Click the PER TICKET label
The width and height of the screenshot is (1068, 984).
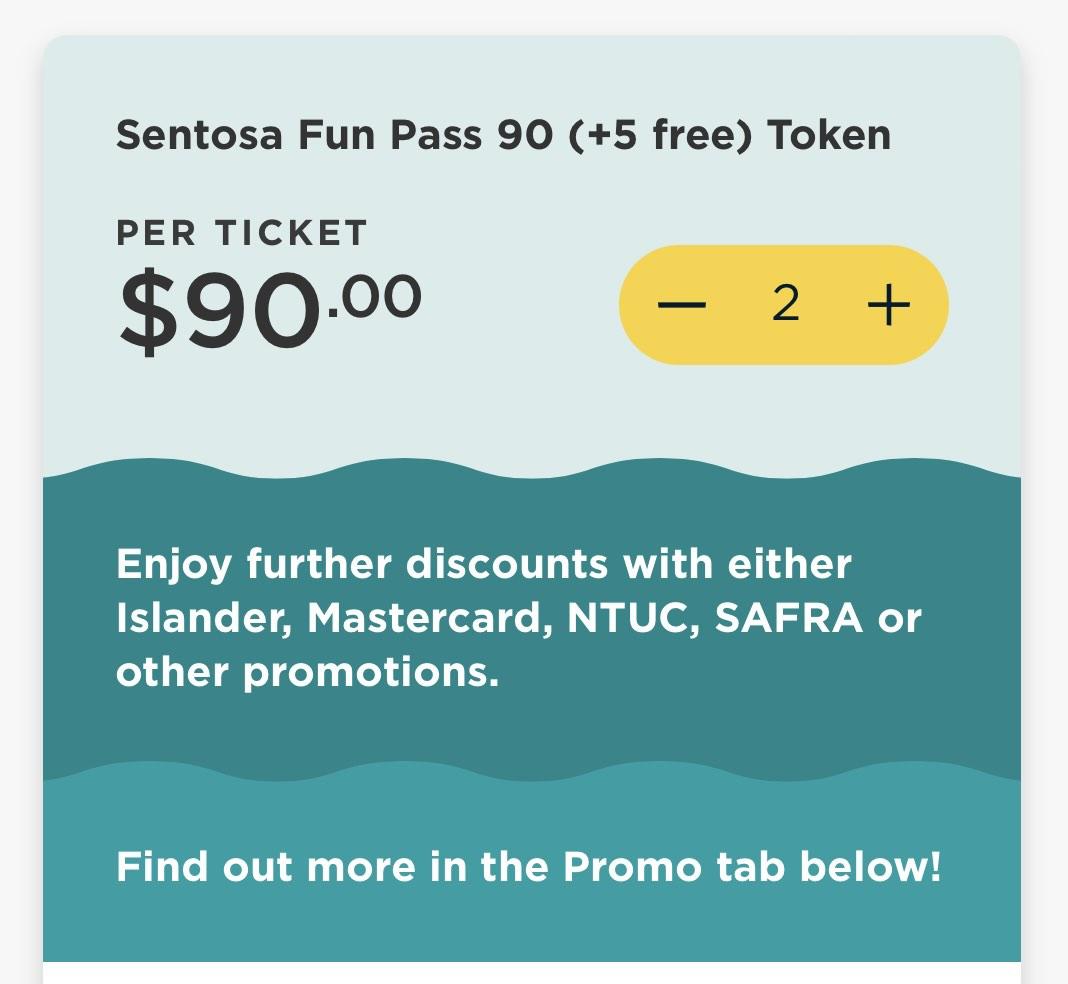coord(242,231)
